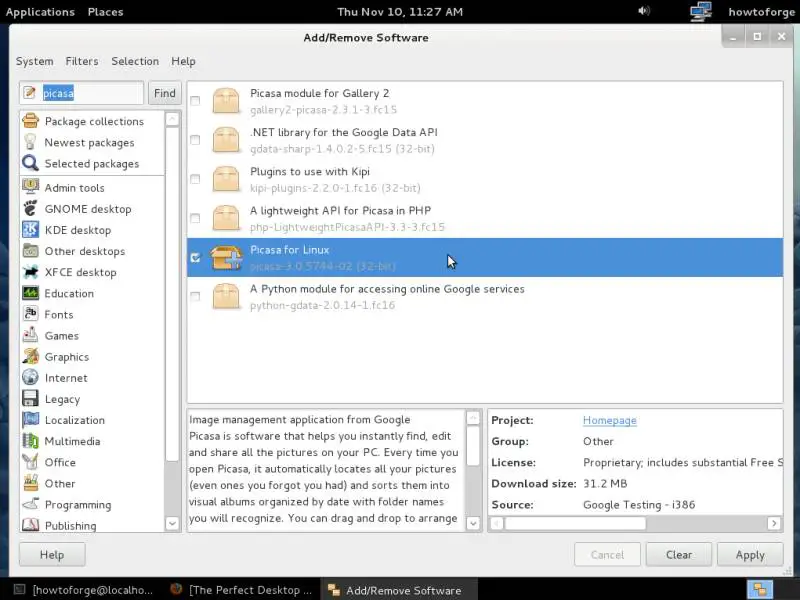800x600 pixels.
Task: Click the Legacy floppy disk icon
Action: pos(31,398)
